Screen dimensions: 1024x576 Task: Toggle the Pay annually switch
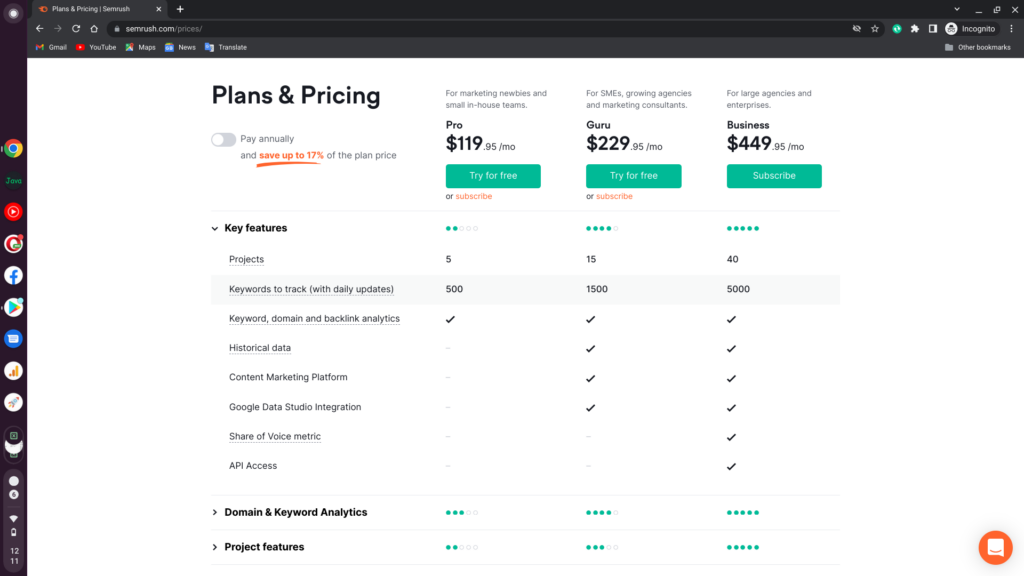(223, 139)
